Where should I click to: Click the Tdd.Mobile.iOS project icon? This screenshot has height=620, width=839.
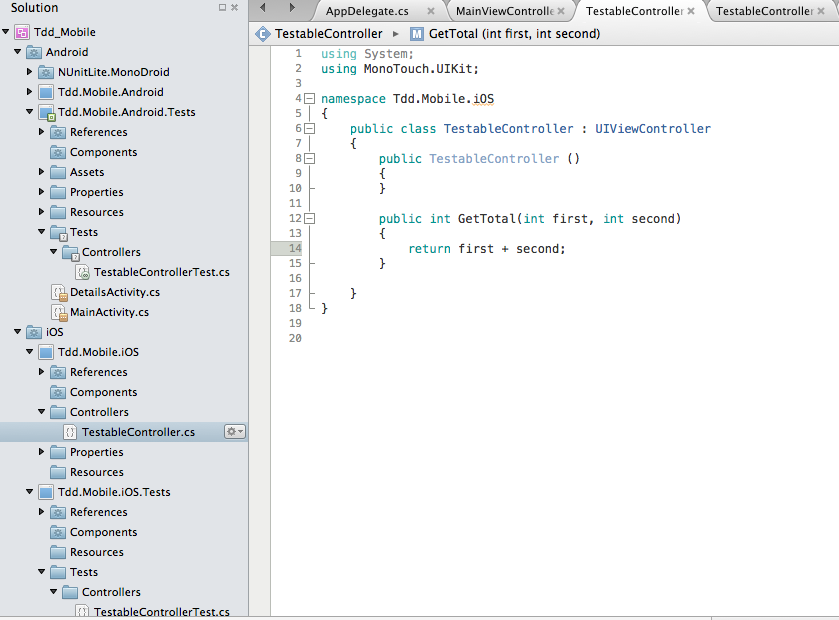(x=46, y=352)
